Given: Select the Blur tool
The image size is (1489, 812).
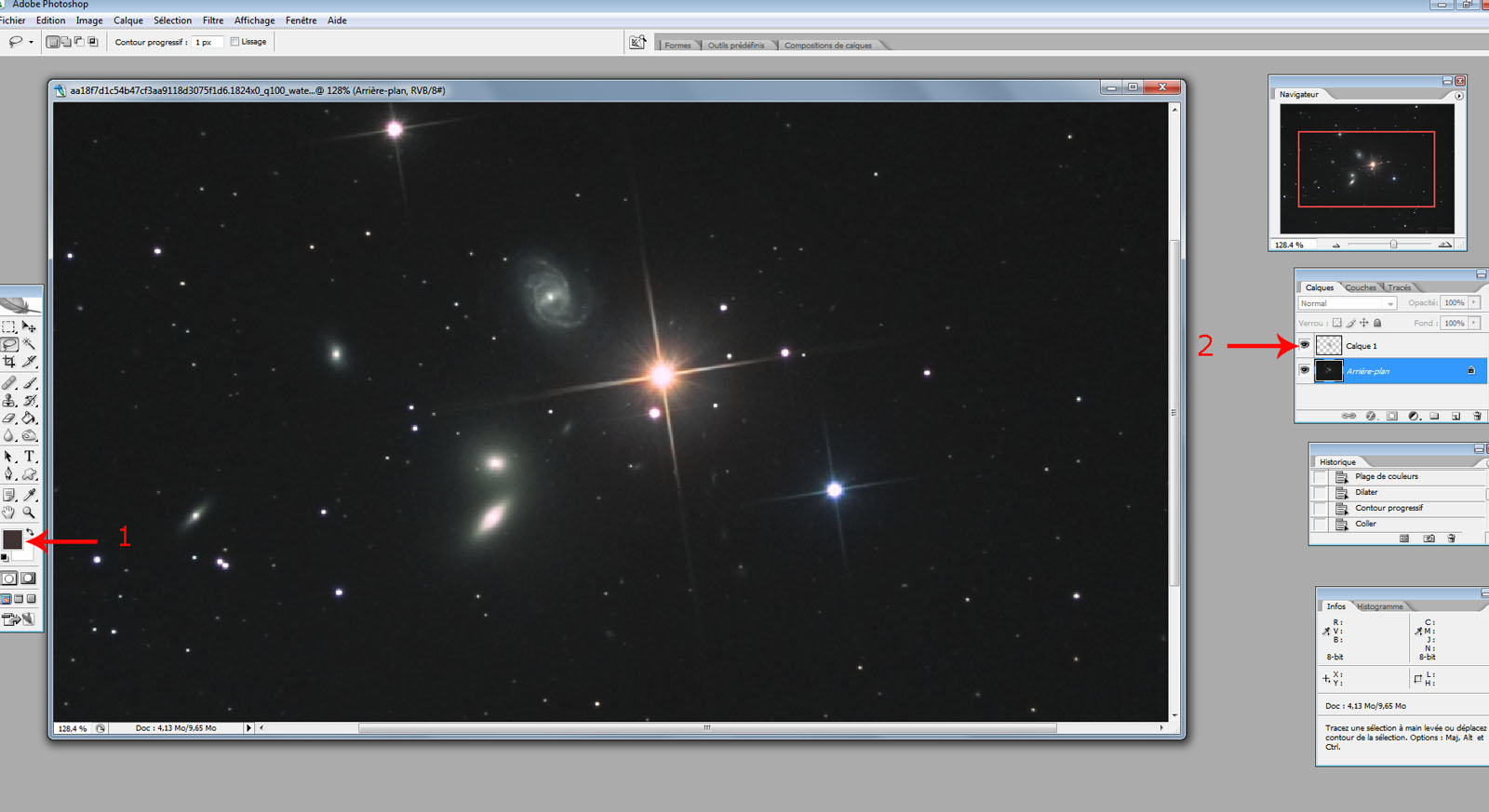Looking at the screenshot, I should tap(9, 435).
